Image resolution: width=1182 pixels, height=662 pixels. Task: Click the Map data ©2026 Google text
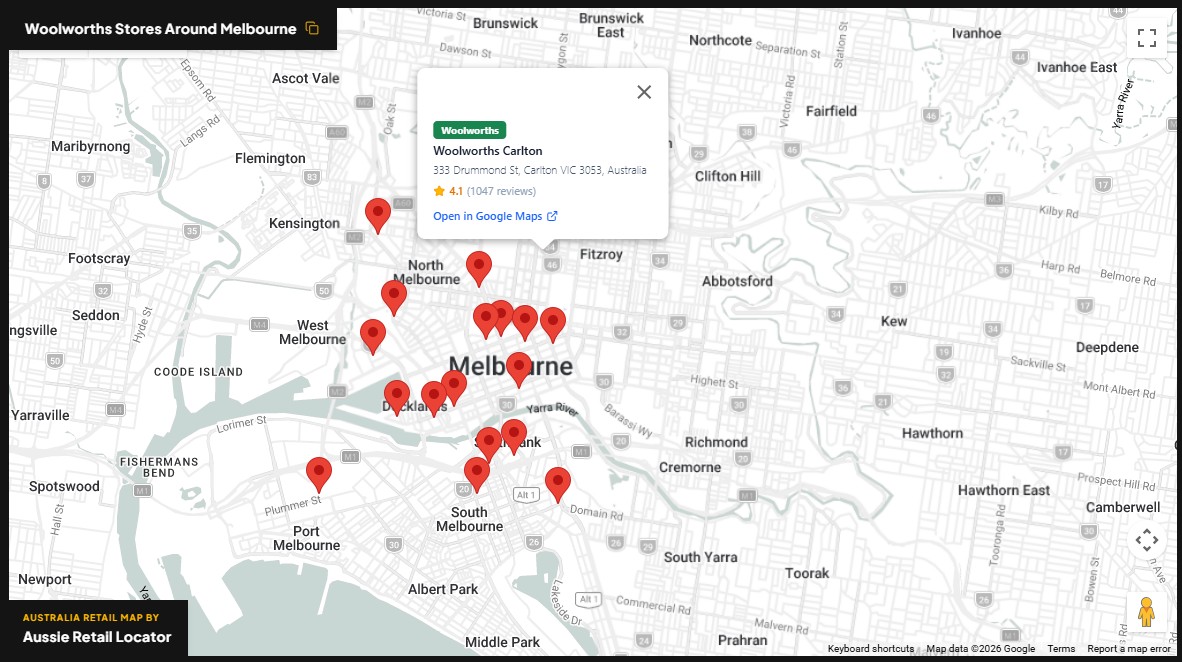981,648
